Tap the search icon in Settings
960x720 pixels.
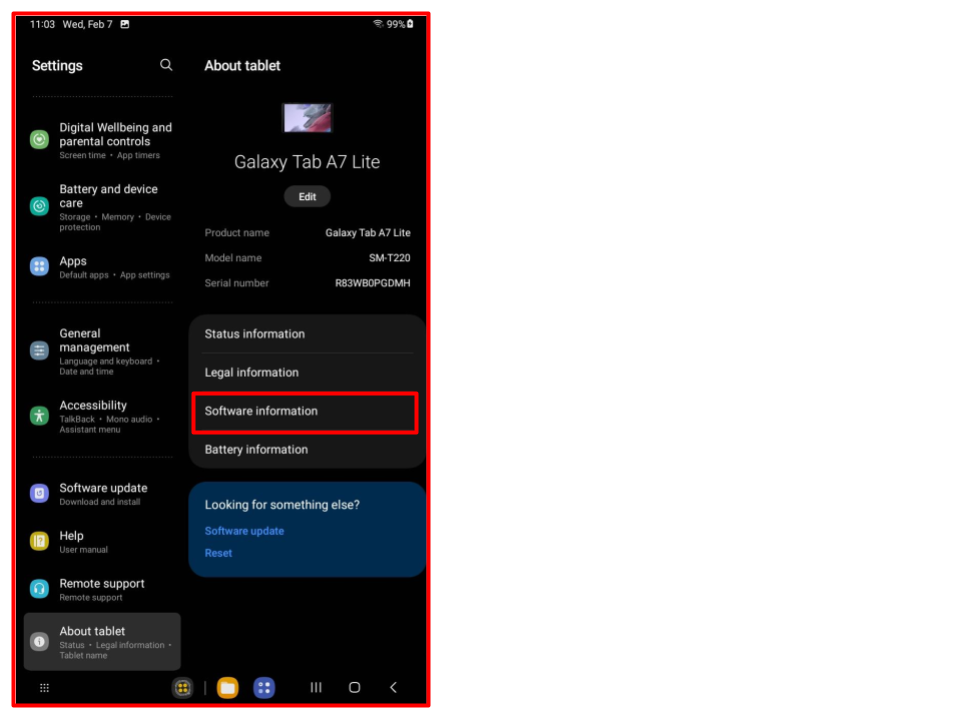[166, 65]
